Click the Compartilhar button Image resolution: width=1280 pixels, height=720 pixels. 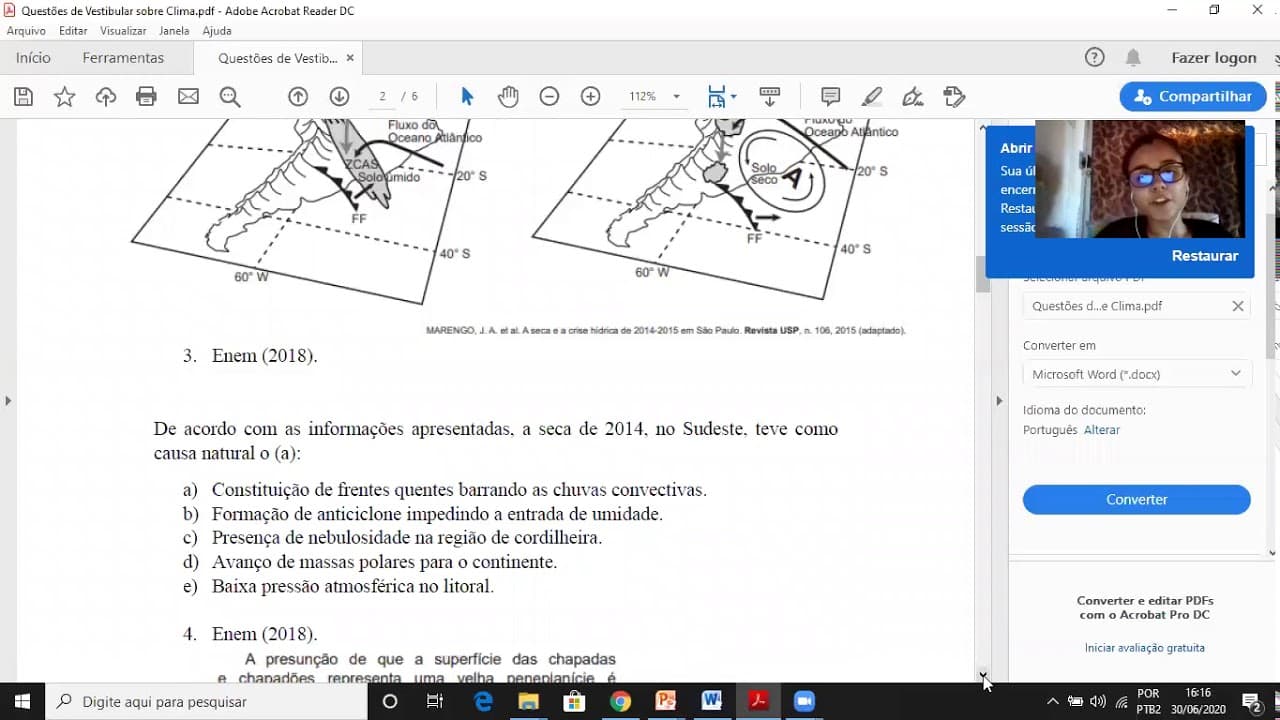tap(1193, 97)
